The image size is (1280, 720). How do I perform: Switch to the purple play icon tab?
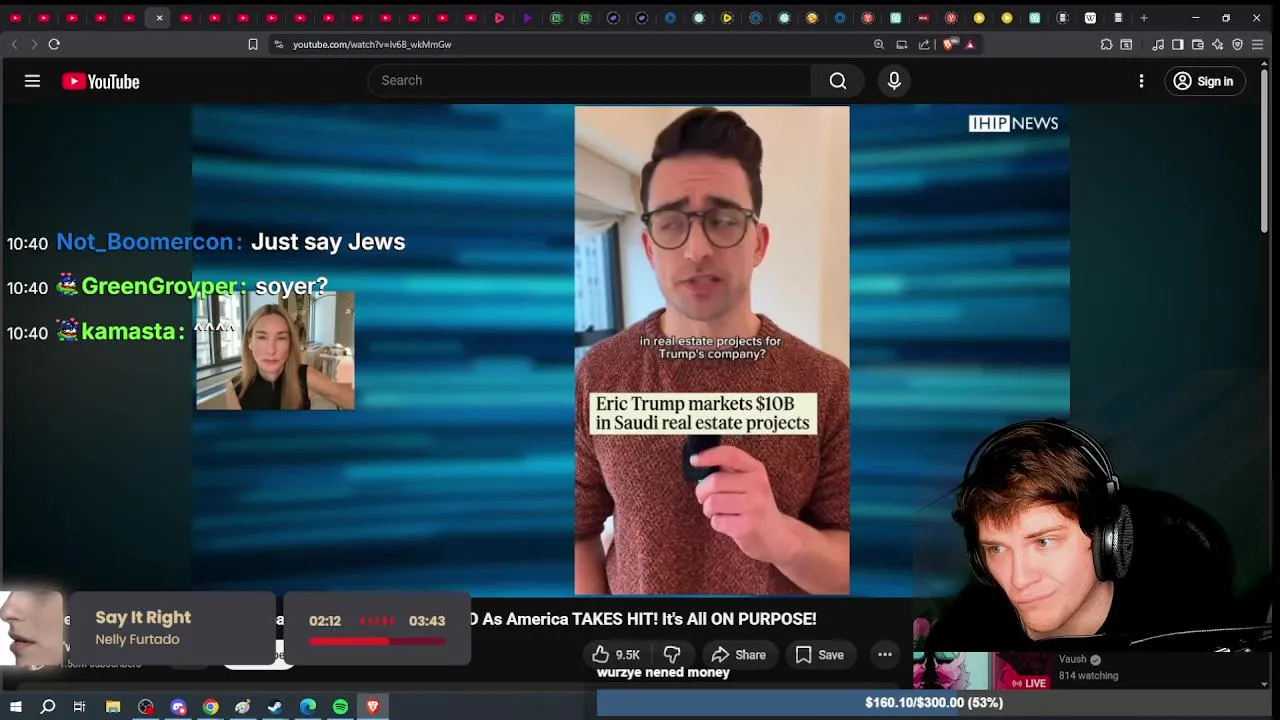[x=528, y=18]
